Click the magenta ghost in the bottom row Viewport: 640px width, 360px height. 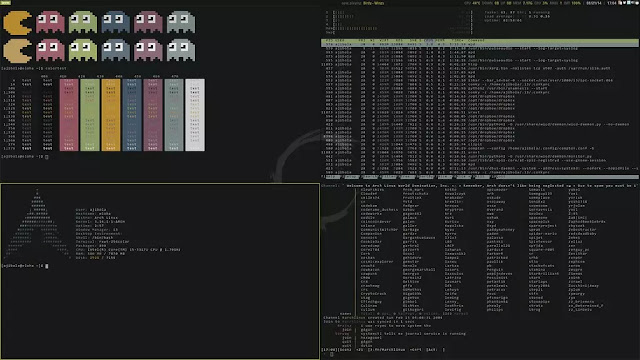tap(148, 50)
